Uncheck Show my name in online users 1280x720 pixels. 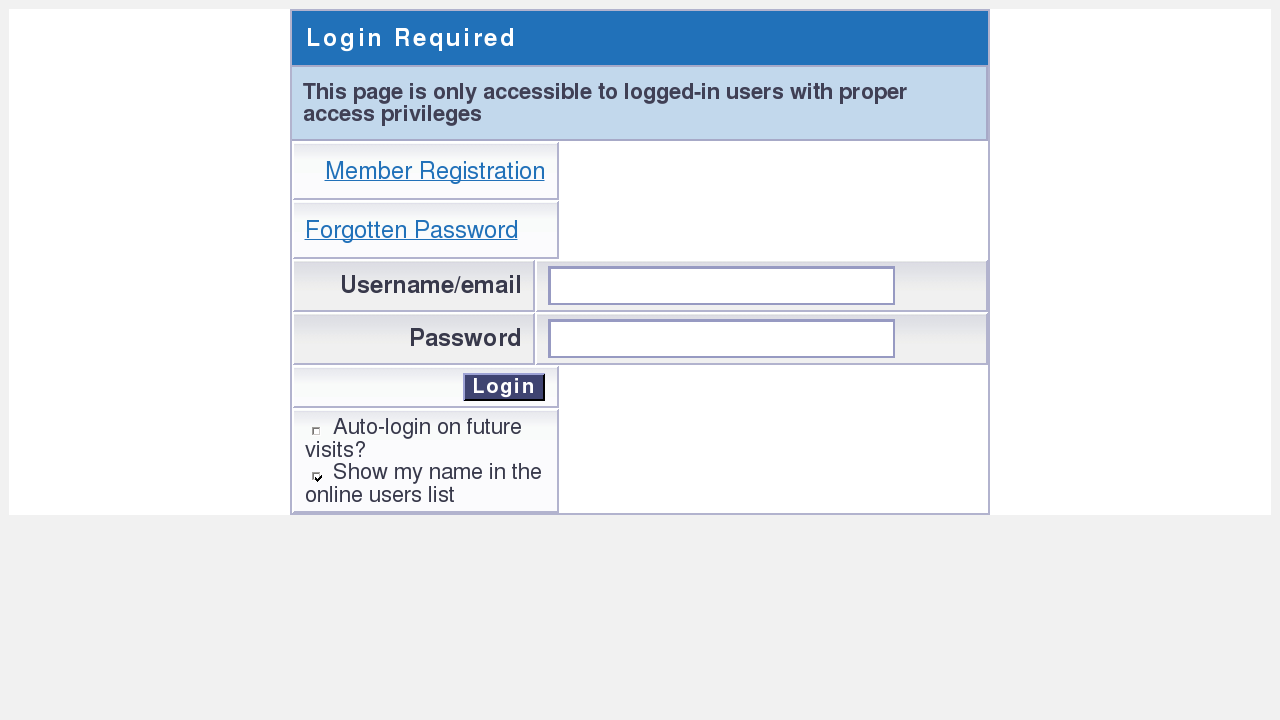317,476
